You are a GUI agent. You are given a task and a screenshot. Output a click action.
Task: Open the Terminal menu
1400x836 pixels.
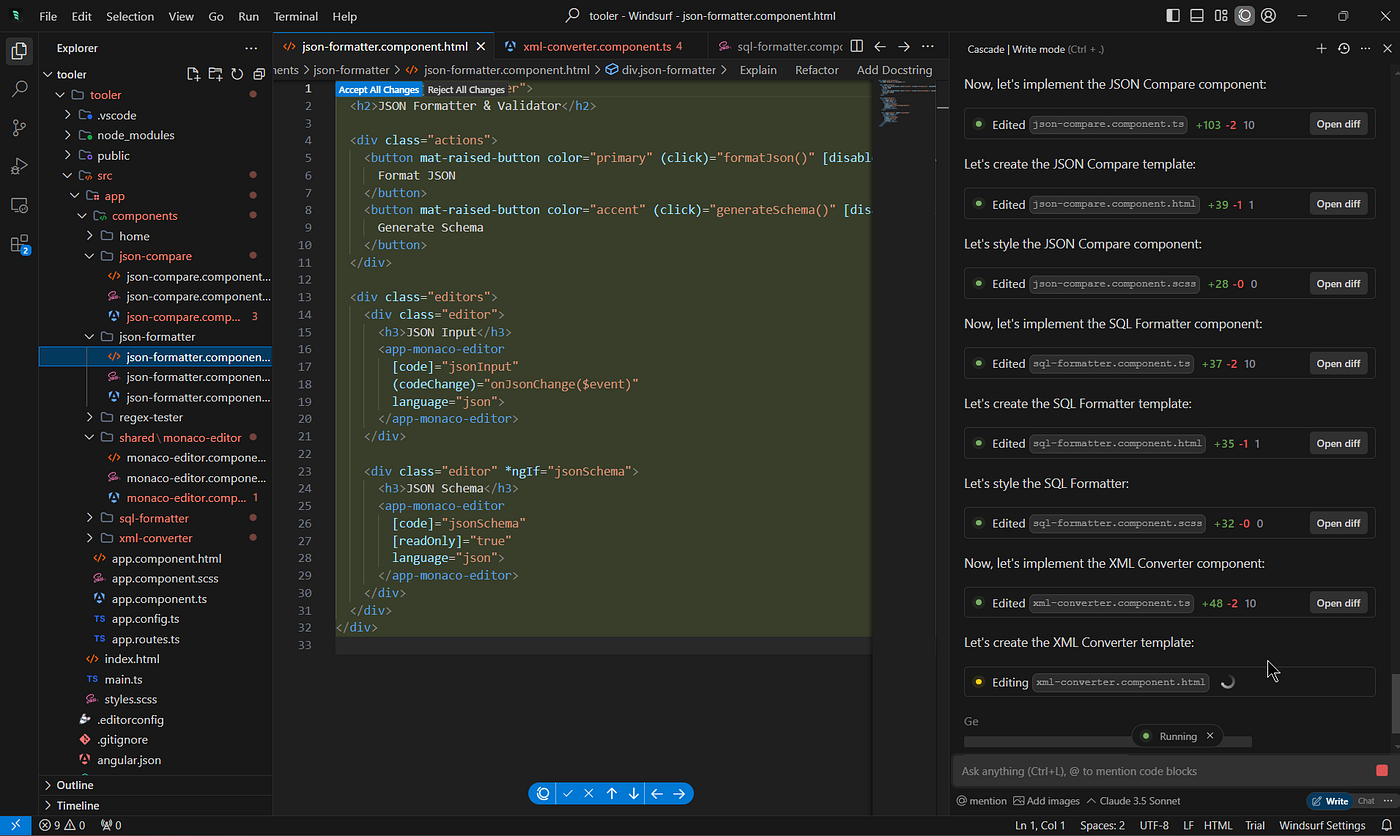pyautogui.click(x=295, y=16)
